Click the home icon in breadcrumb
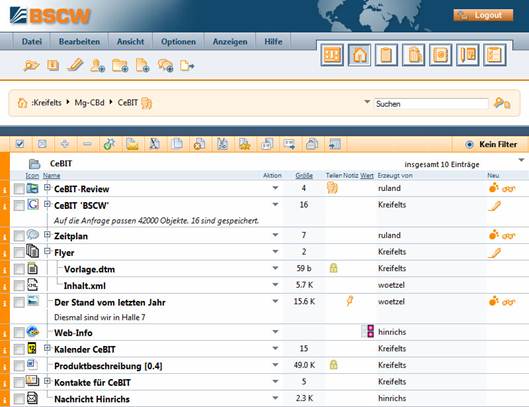The width and height of the screenshot is (529, 407). pos(22,103)
